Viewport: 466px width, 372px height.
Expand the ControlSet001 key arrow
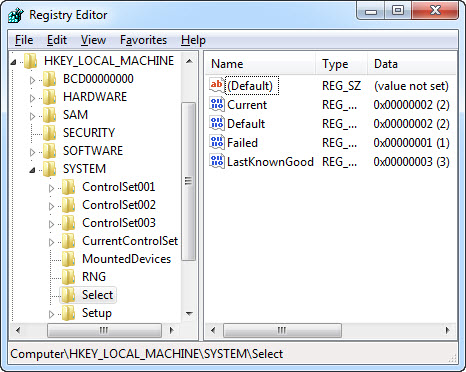tap(51, 188)
